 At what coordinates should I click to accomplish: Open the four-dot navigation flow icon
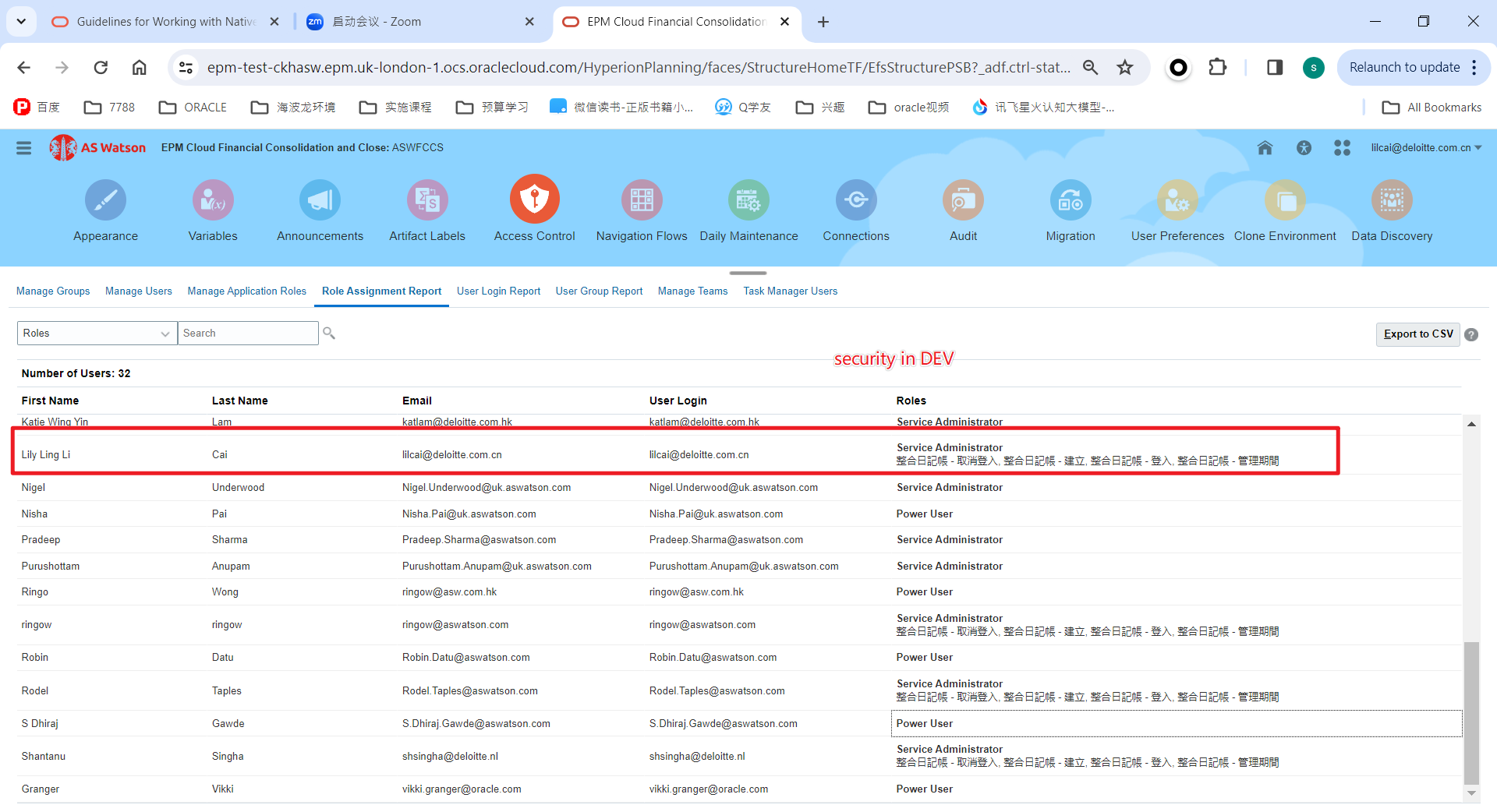(1342, 147)
